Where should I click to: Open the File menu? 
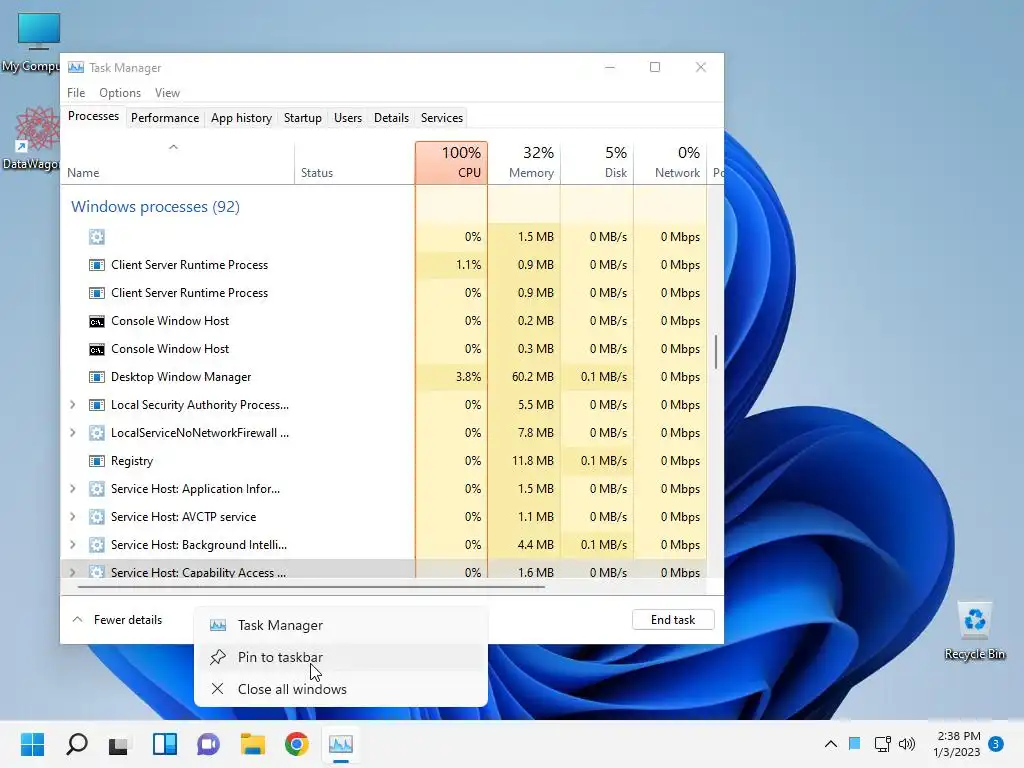tap(76, 93)
